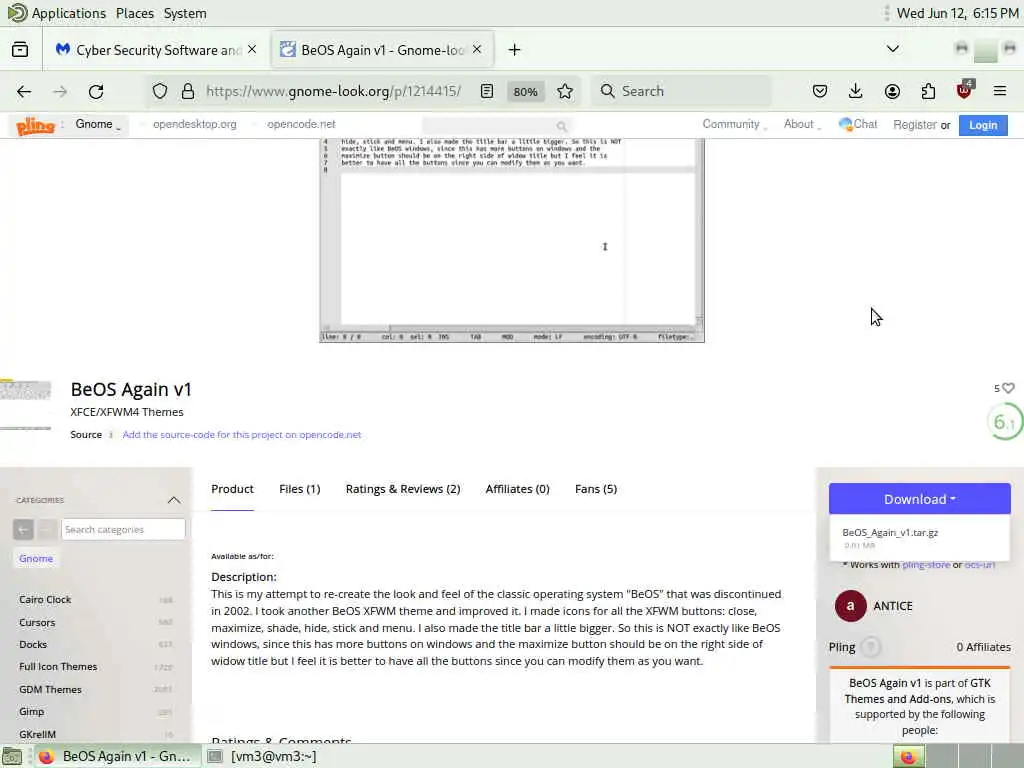Click the categories back arrow button
The height and width of the screenshot is (768, 1024).
coord(23,530)
